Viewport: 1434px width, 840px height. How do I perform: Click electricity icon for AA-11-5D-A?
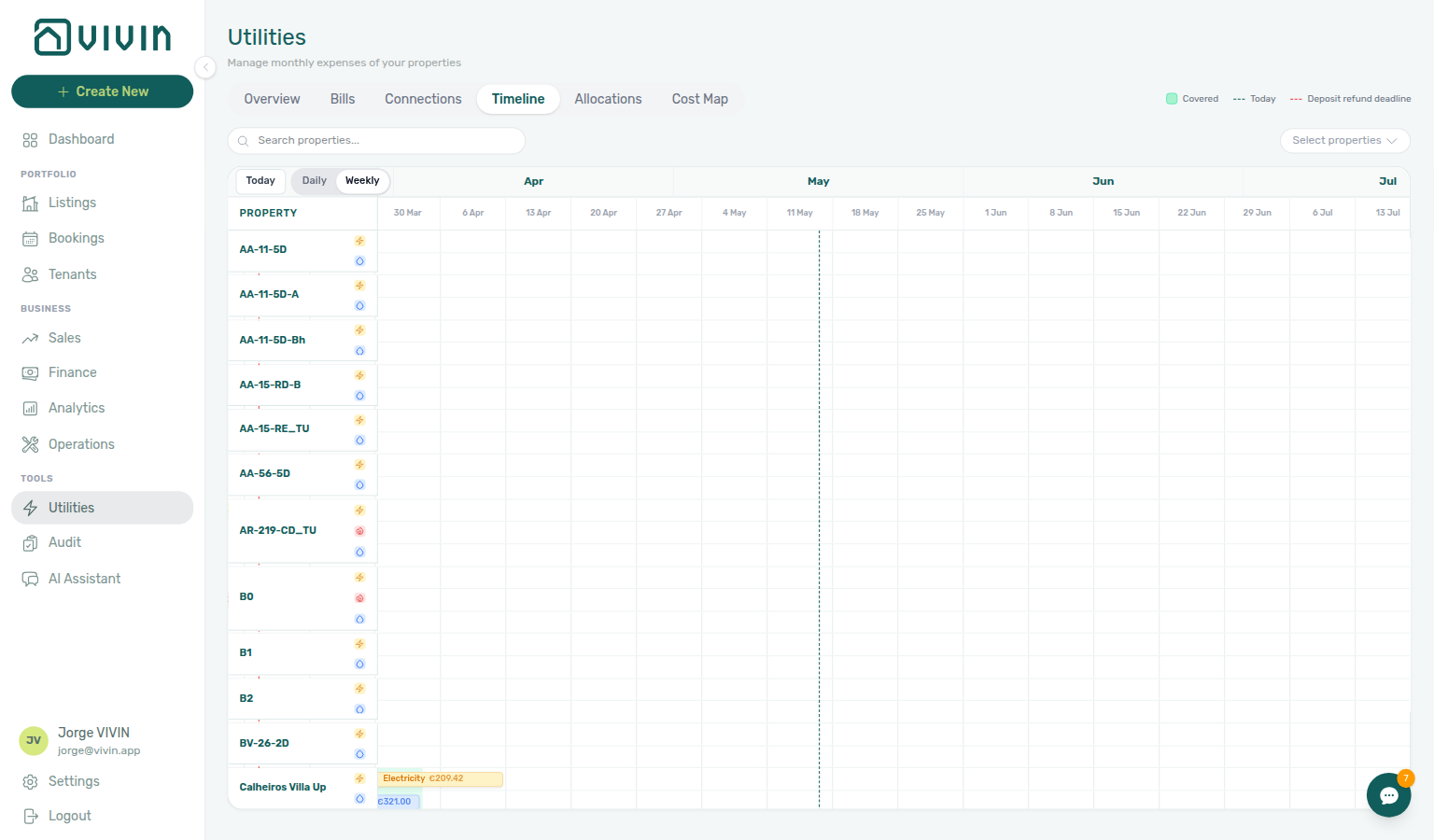(359, 286)
